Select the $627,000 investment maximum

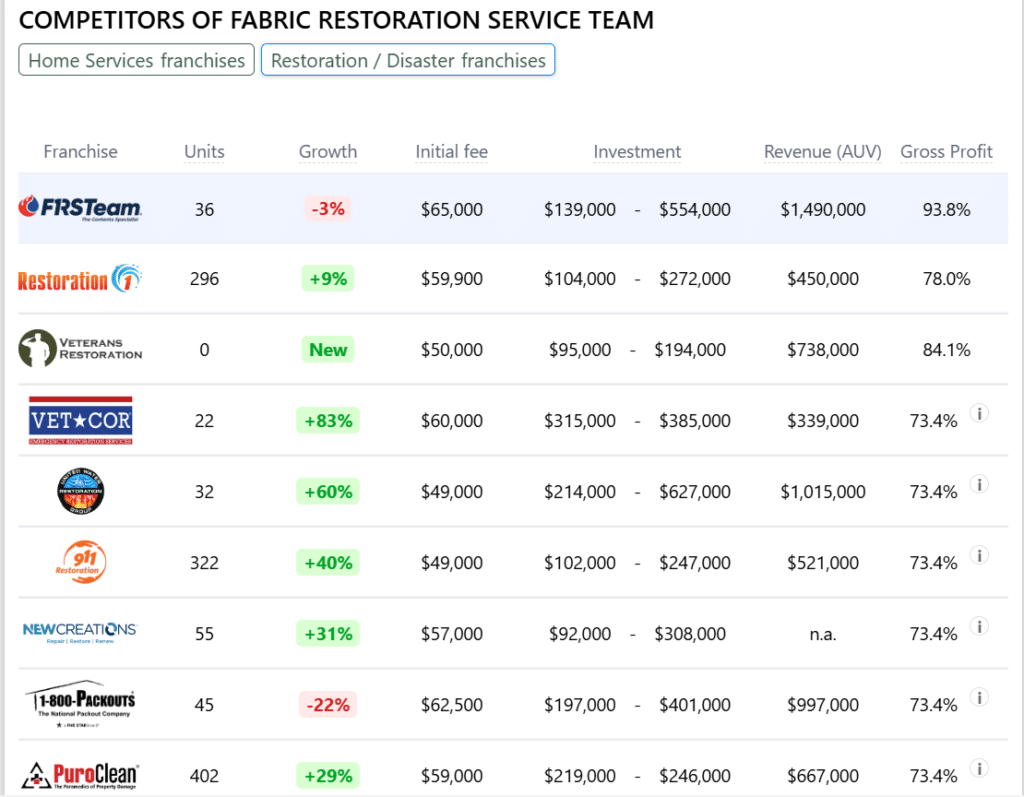coord(695,492)
